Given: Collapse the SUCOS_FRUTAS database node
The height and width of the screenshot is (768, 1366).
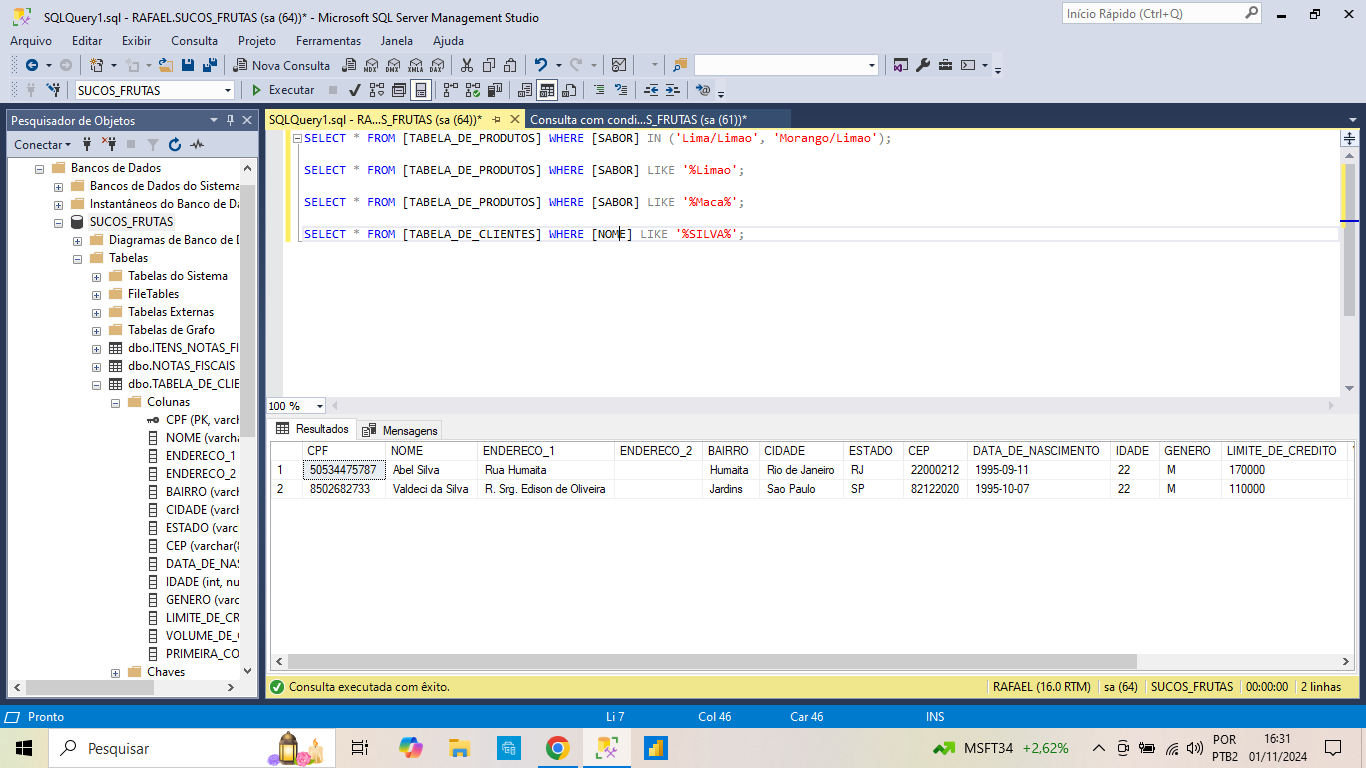Looking at the screenshot, I should pyautogui.click(x=59, y=222).
